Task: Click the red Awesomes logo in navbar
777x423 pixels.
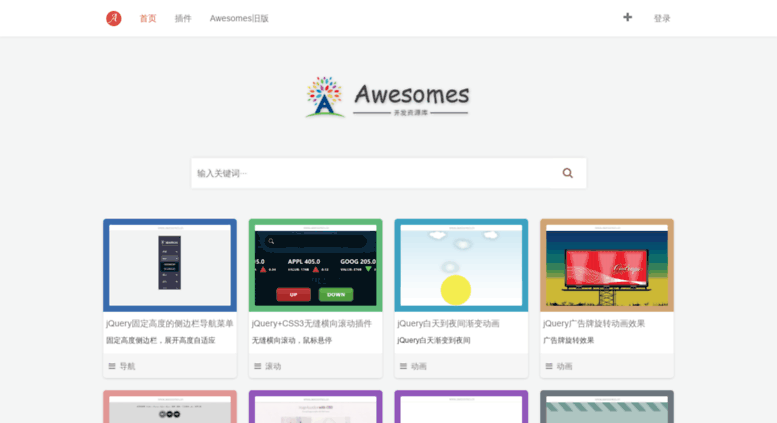Action: tap(113, 18)
